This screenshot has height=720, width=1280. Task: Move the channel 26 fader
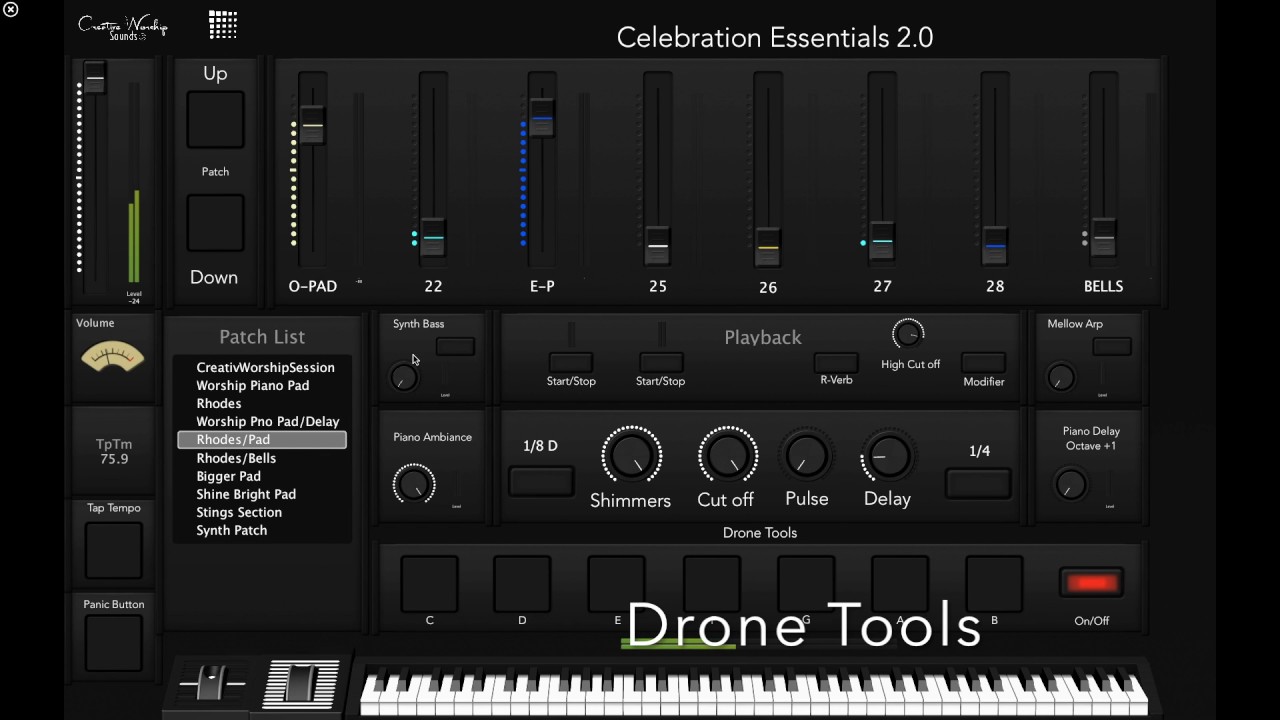pos(768,246)
